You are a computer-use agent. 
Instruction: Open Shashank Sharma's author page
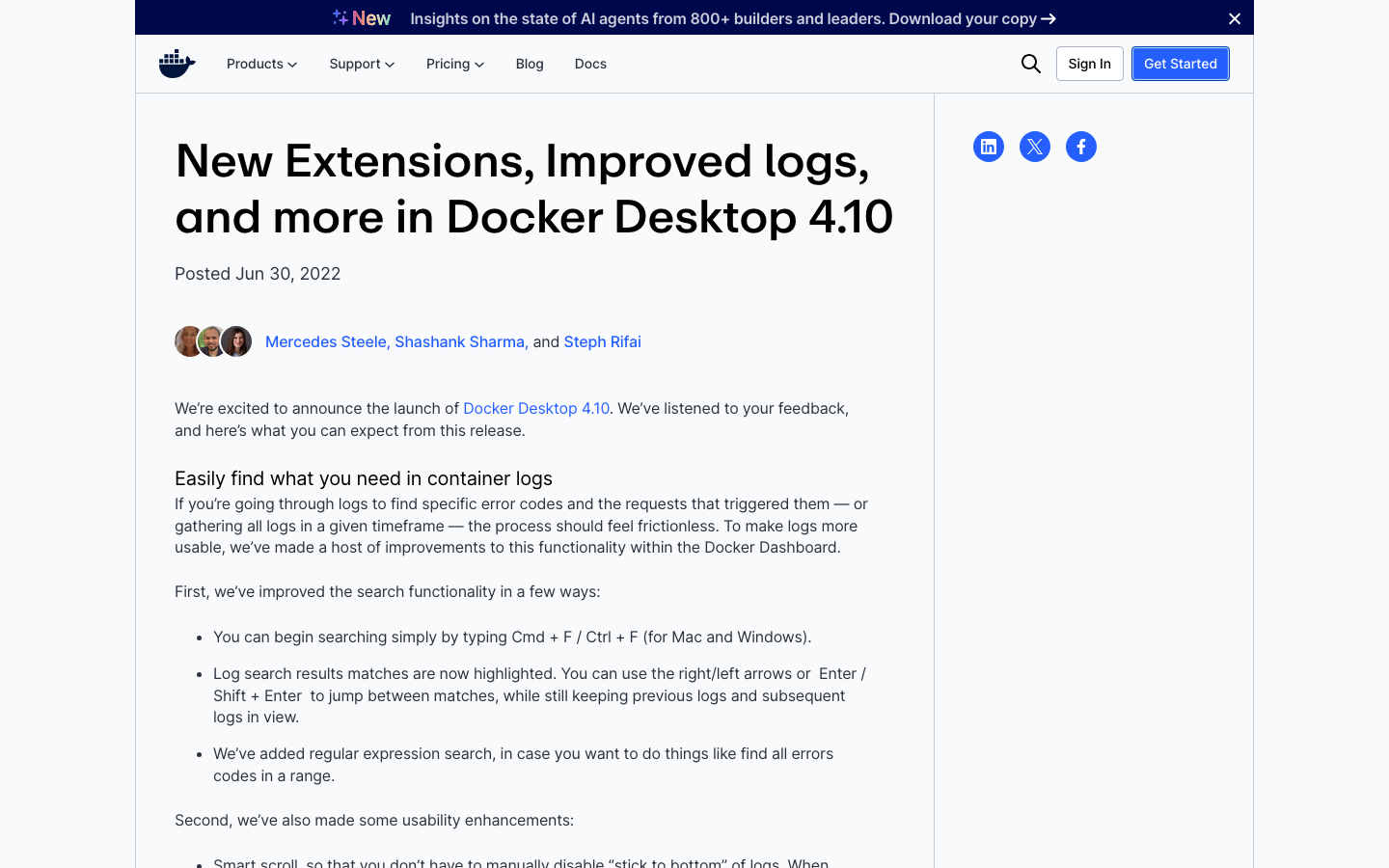tap(460, 341)
